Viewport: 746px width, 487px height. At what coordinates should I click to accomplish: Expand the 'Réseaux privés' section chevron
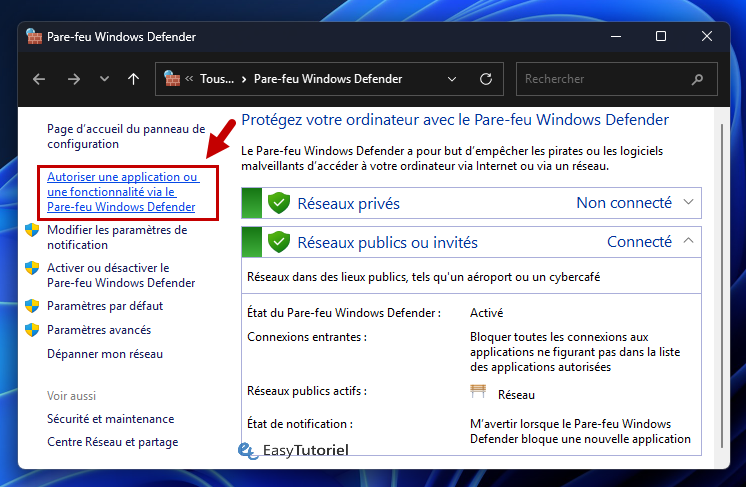pyautogui.click(x=688, y=202)
